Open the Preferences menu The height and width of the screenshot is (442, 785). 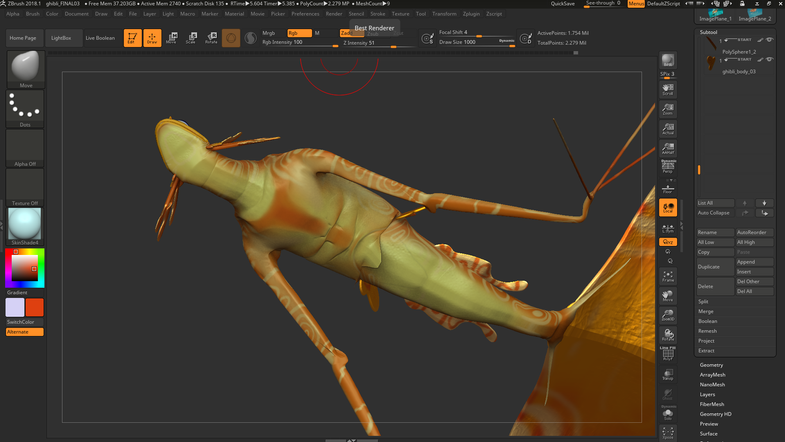(305, 14)
